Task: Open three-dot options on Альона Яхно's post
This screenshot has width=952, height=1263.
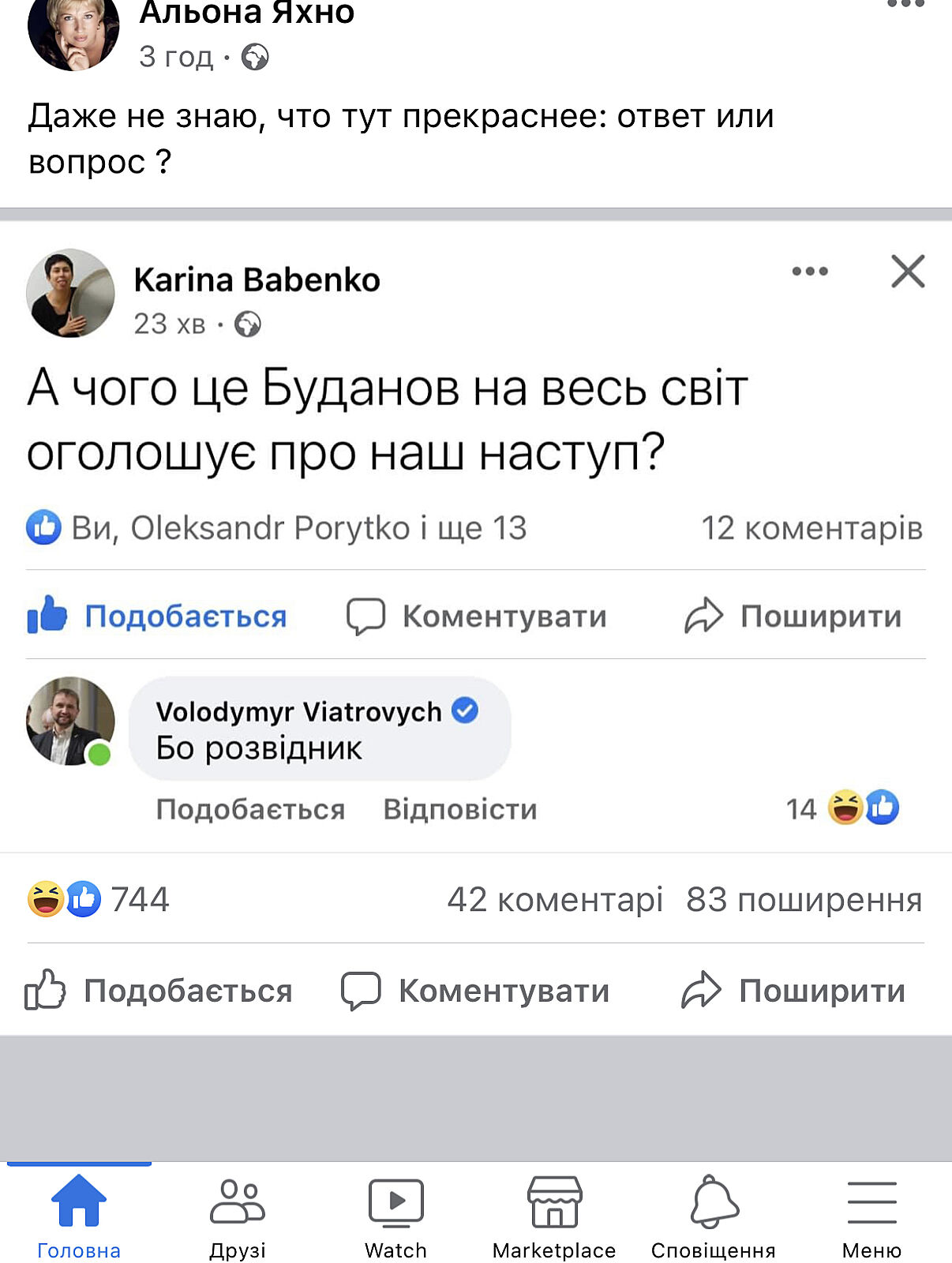Action: tap(905, 5)
